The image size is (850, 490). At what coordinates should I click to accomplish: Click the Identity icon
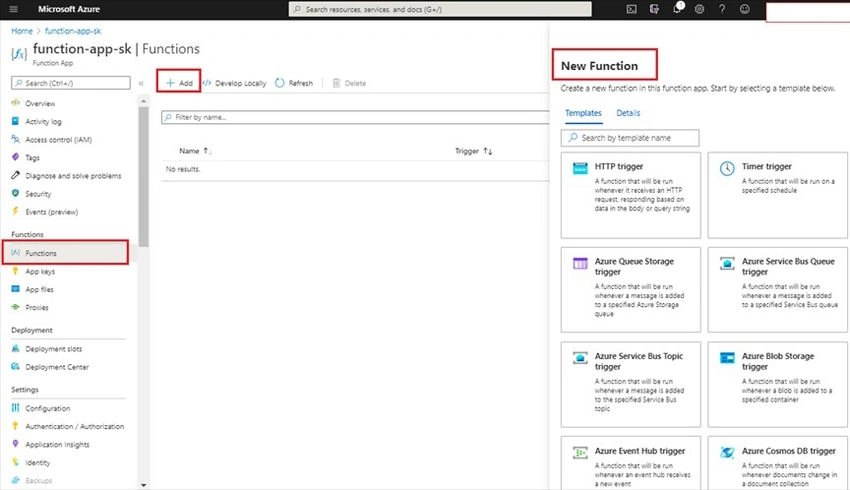click(x=15, y=462)
